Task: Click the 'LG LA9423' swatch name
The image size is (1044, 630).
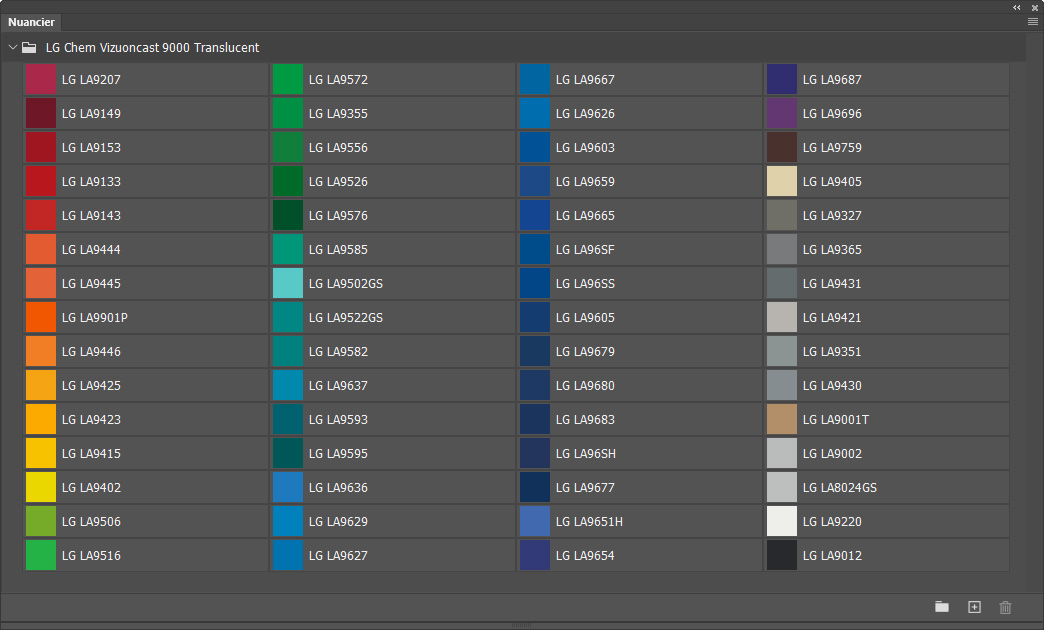Action: (91, 420)
